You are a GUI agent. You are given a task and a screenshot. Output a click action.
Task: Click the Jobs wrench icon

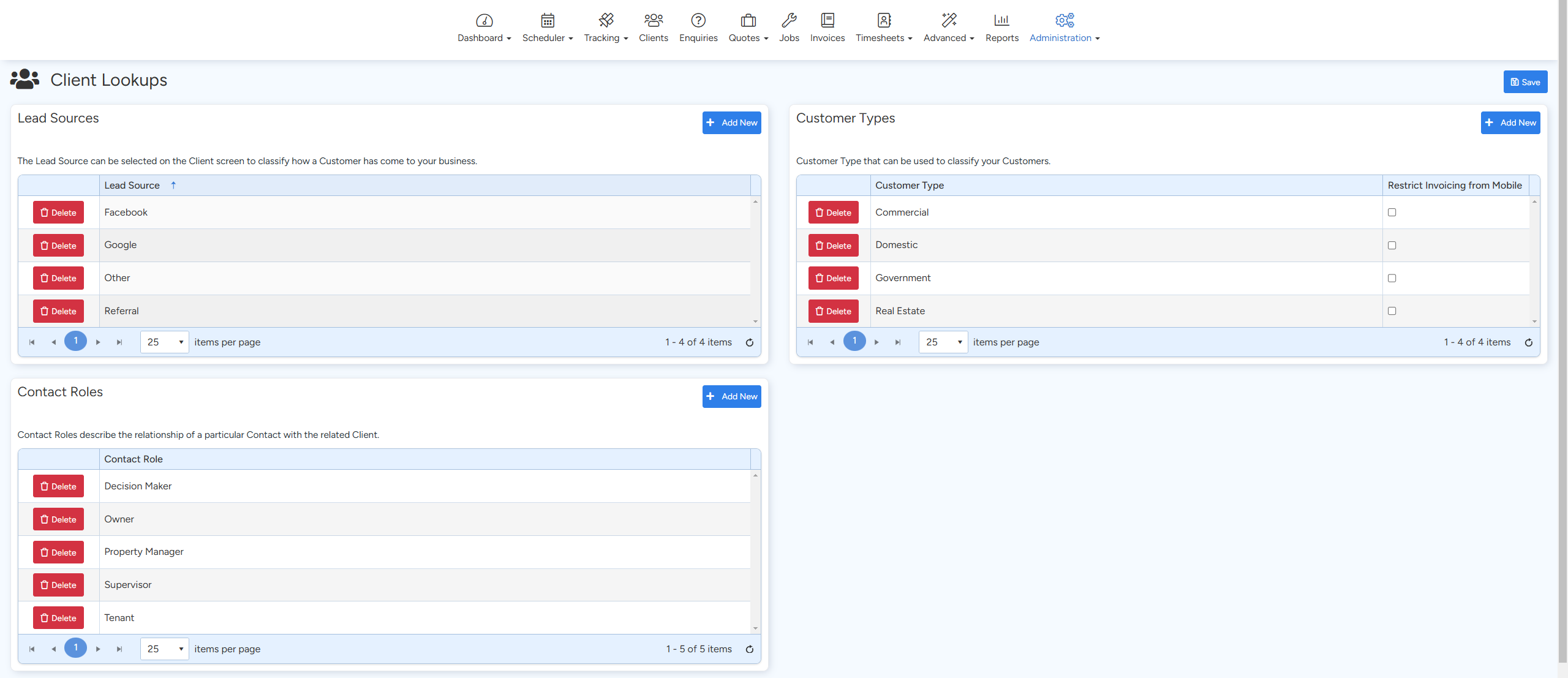(x=788, y=21)
